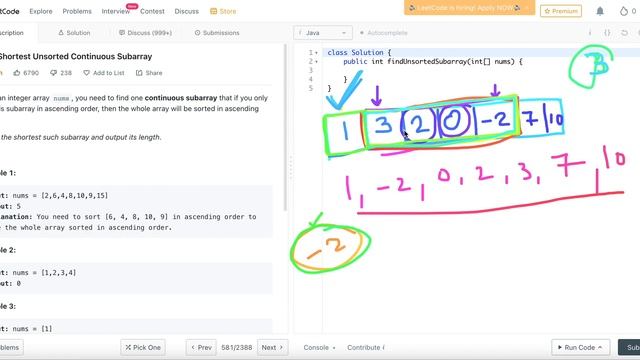Viewport: 640px width, 360px height.
Task: Open the Problems page
Action: click(77, 11)
